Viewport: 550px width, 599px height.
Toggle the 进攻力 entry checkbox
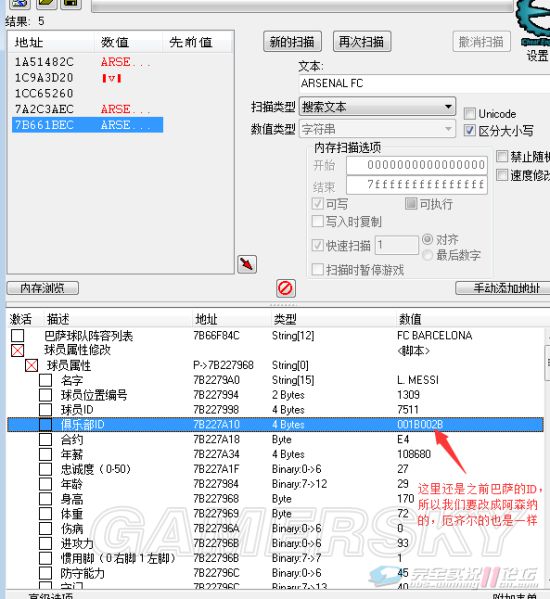(x=45, y=543)
